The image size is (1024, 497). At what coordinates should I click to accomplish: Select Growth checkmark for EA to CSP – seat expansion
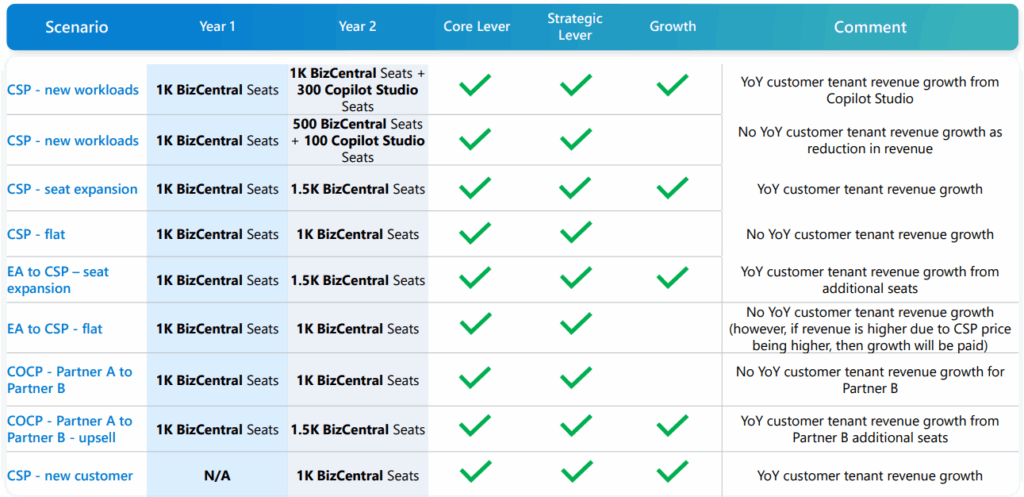673,278
